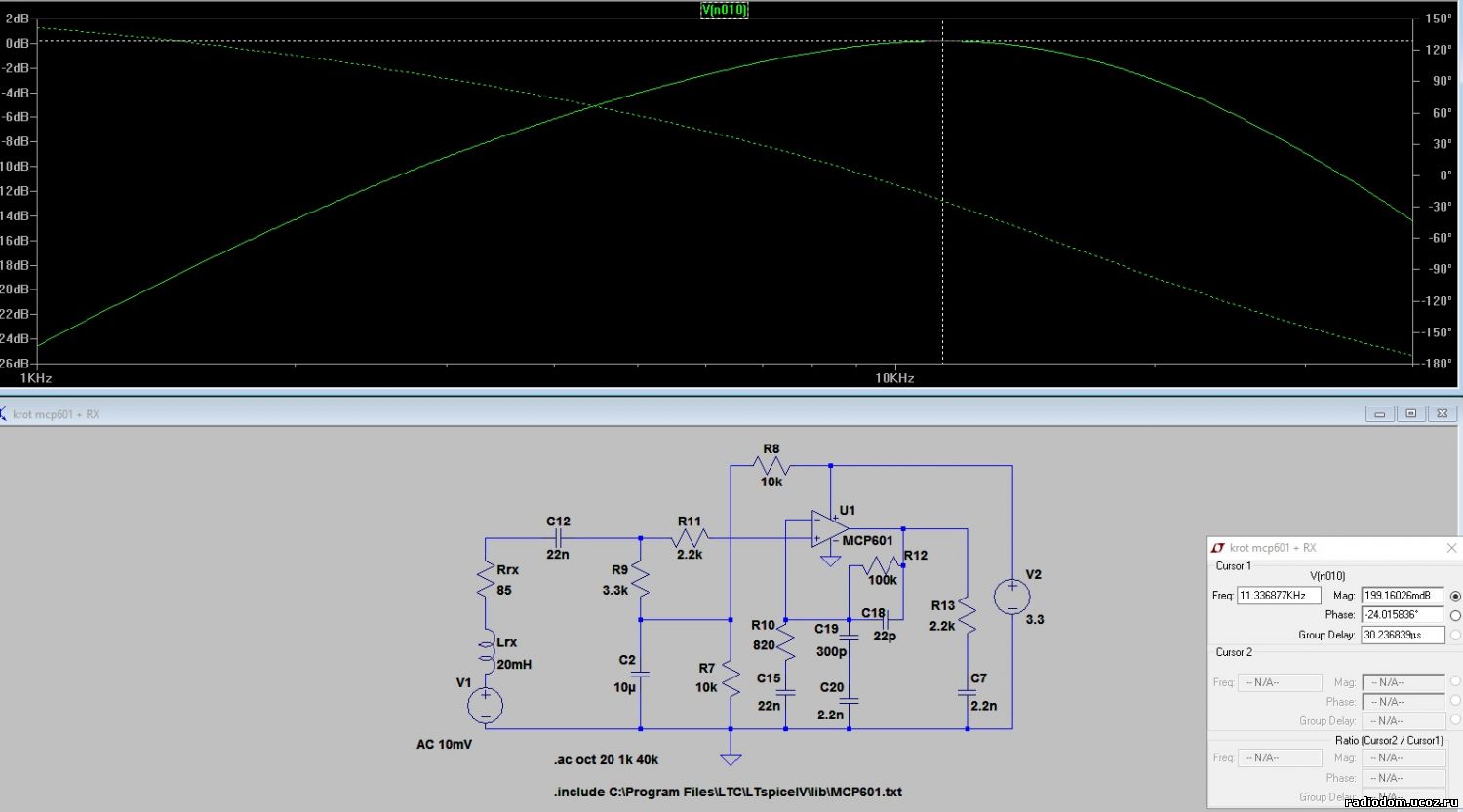Click the 22p value of C18
This screenshot has height=812, width=1463.
point(885,636)
